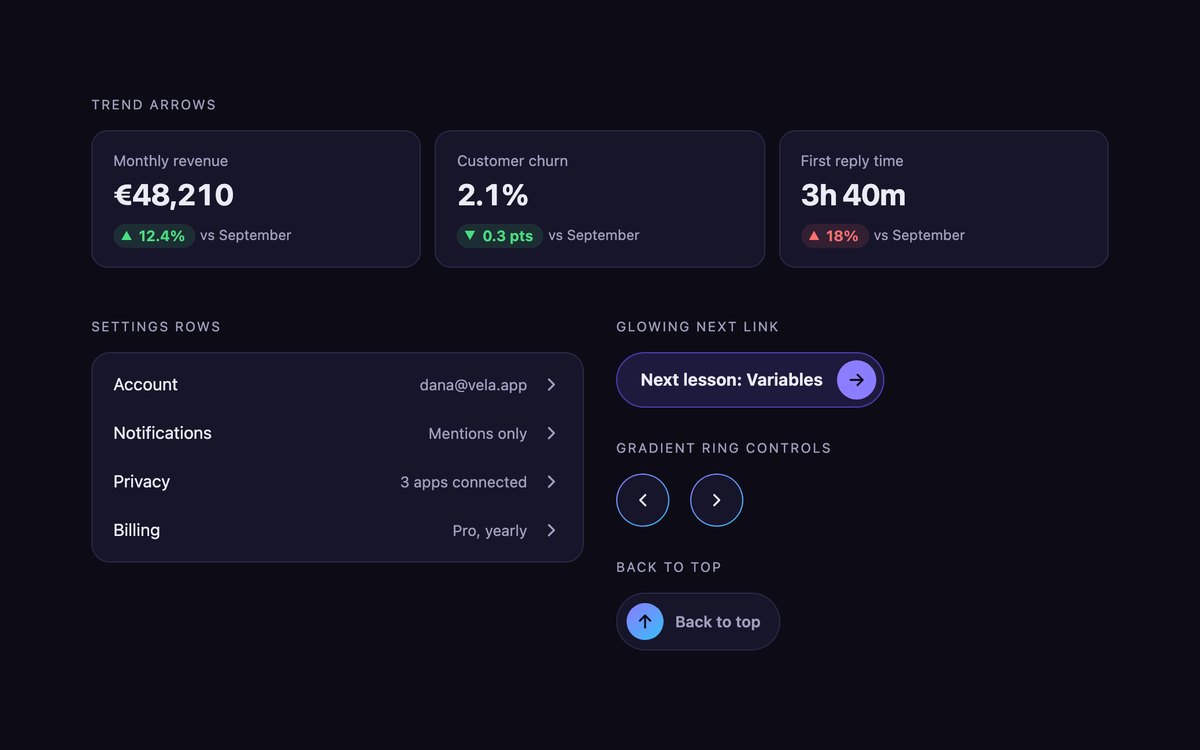Click the dana@vela.app value
Screen dimensions: 1200x750
(473, 385)
